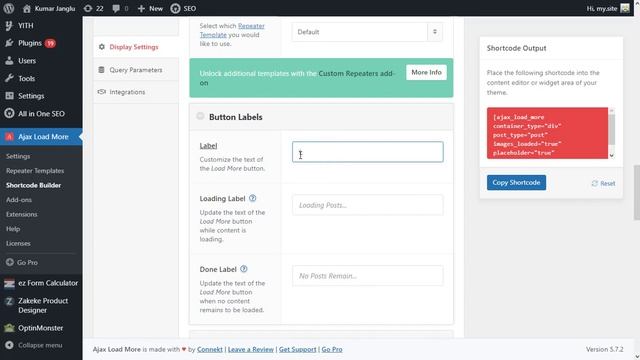Viewport: 640px width, 360px height.
Task: Click the Label help text link
Action: tap(208, 146)
